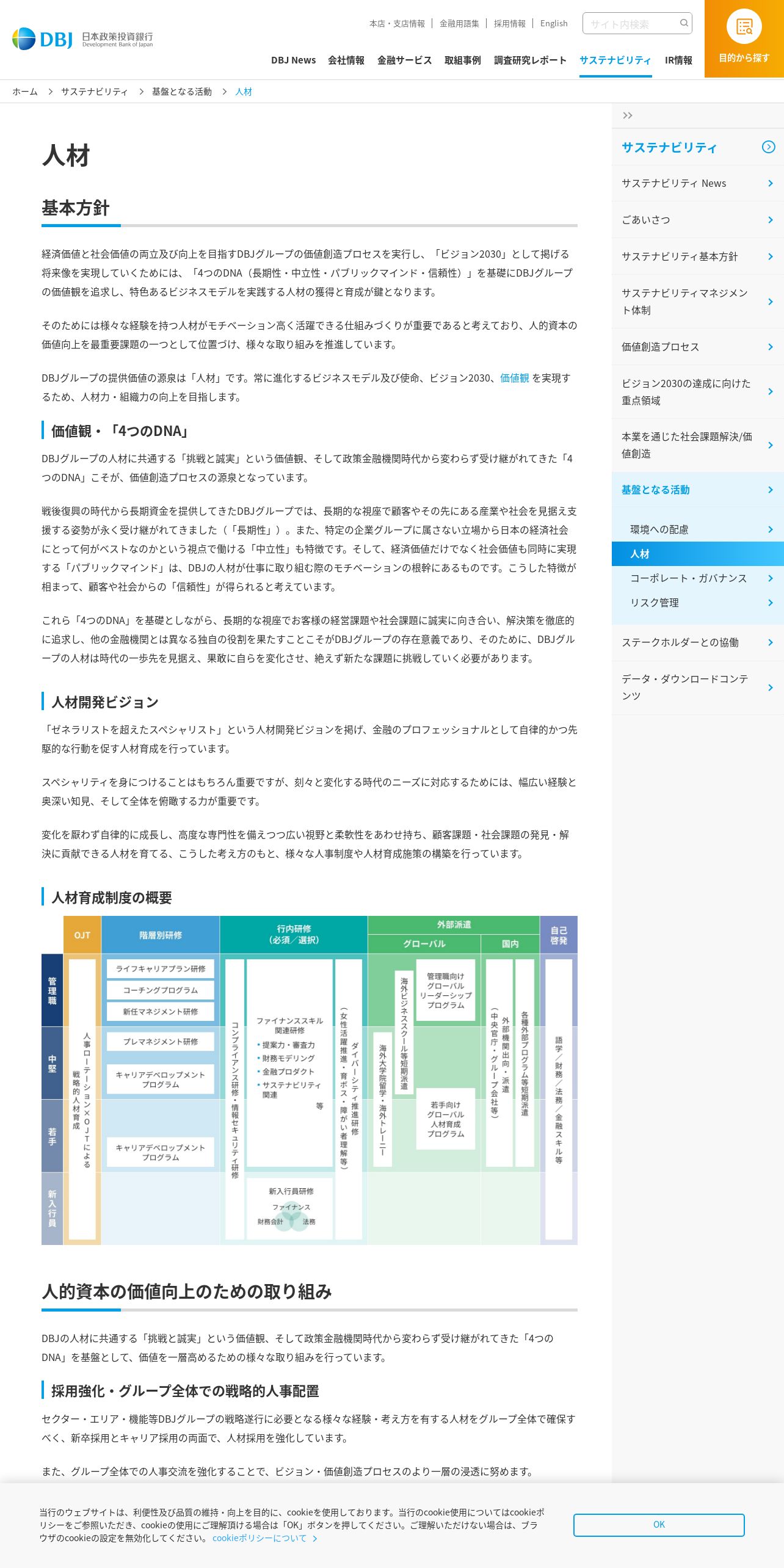This screenshot has height=1568, width=784.
Task: Open 採用情報 link
Action: click(x=509, y=24)
